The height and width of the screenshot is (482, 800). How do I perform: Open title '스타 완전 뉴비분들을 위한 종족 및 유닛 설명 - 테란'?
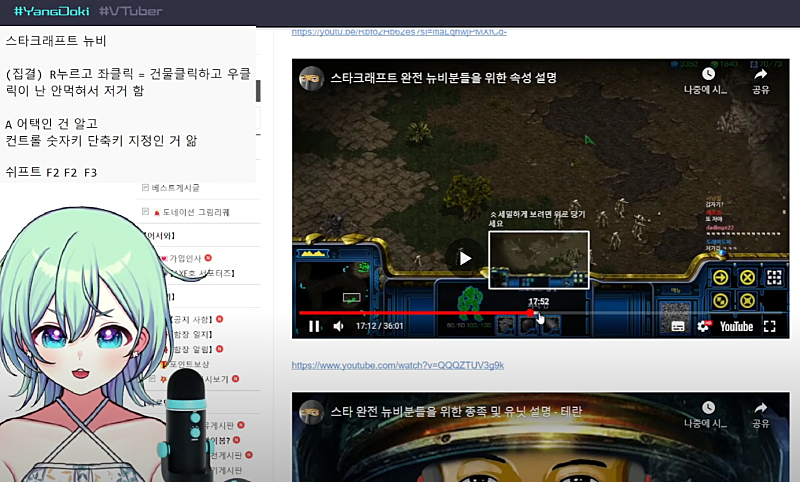pos(456,412)
